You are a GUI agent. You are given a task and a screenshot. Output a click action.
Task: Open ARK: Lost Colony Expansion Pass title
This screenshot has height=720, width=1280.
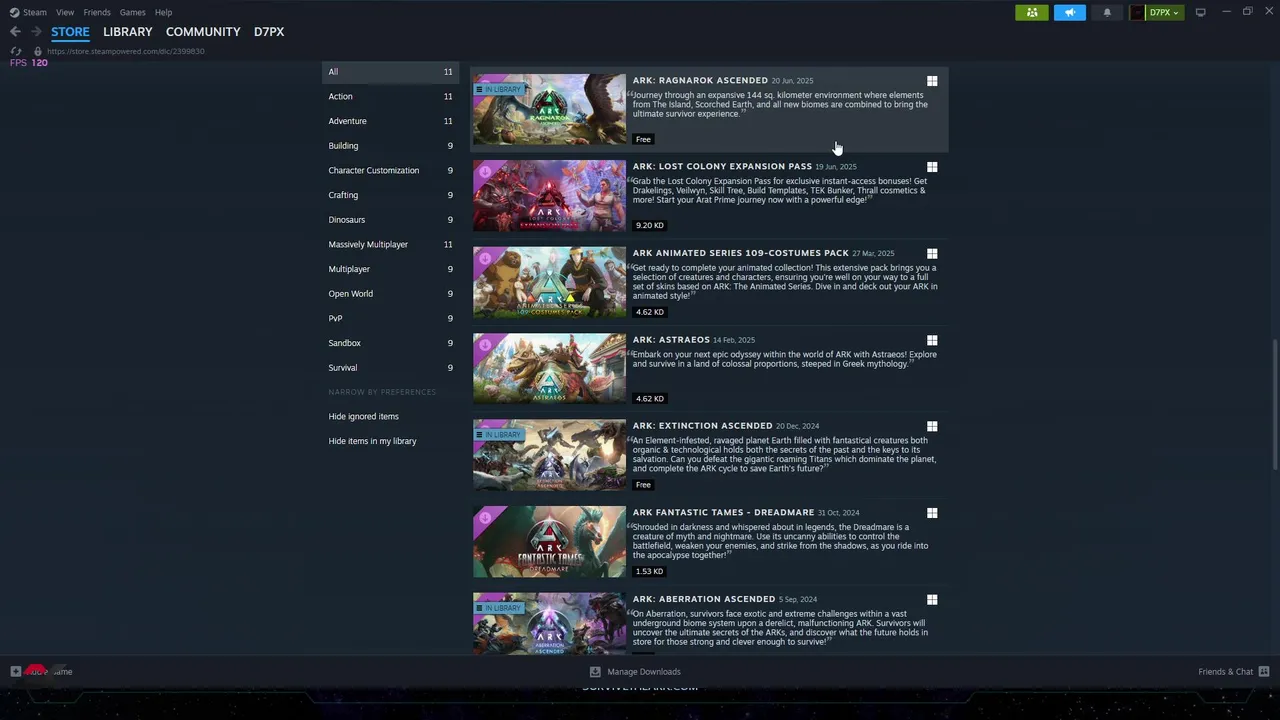tap(722, 166)
